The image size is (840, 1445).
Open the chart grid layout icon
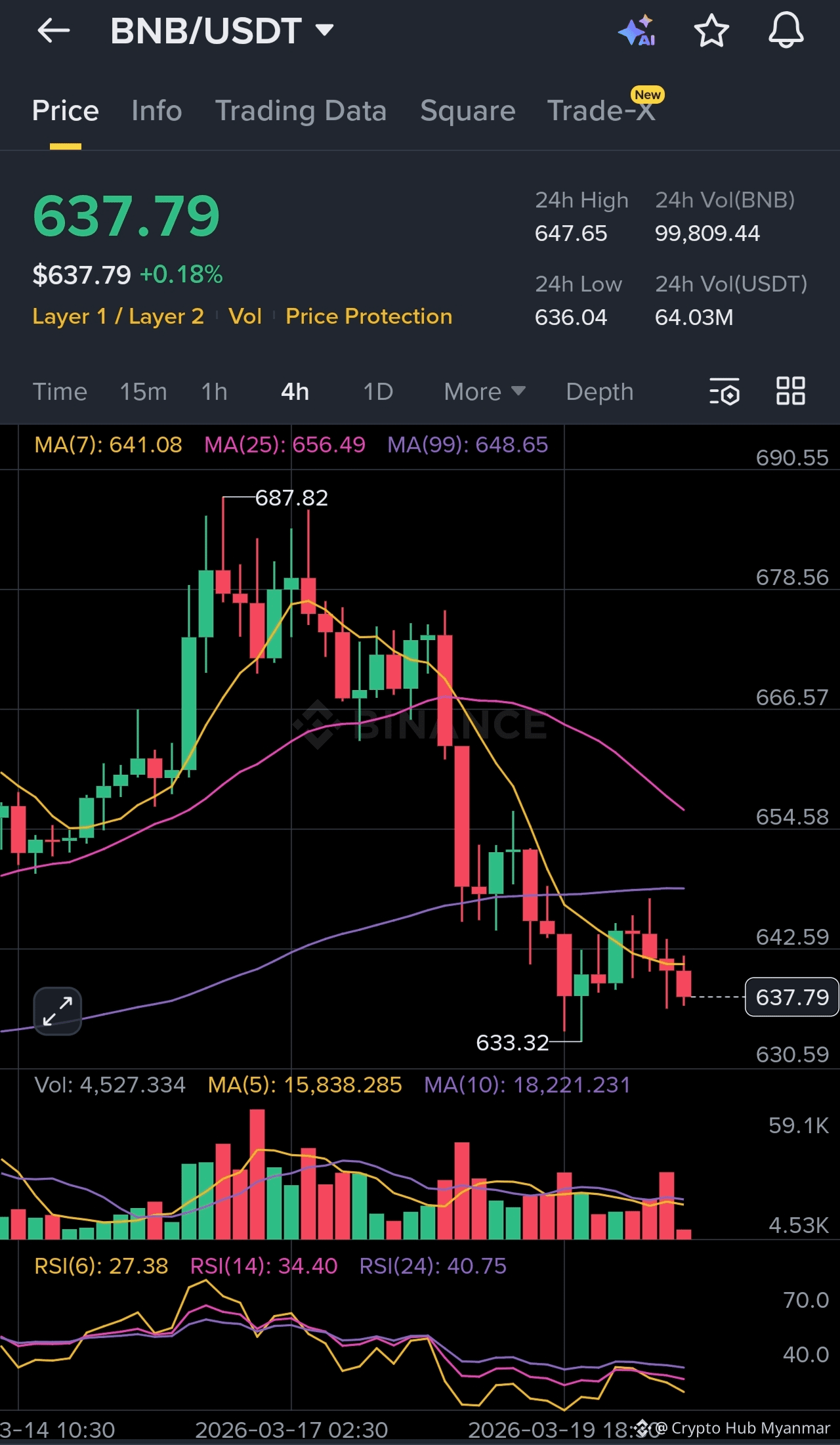click(790, 391)
